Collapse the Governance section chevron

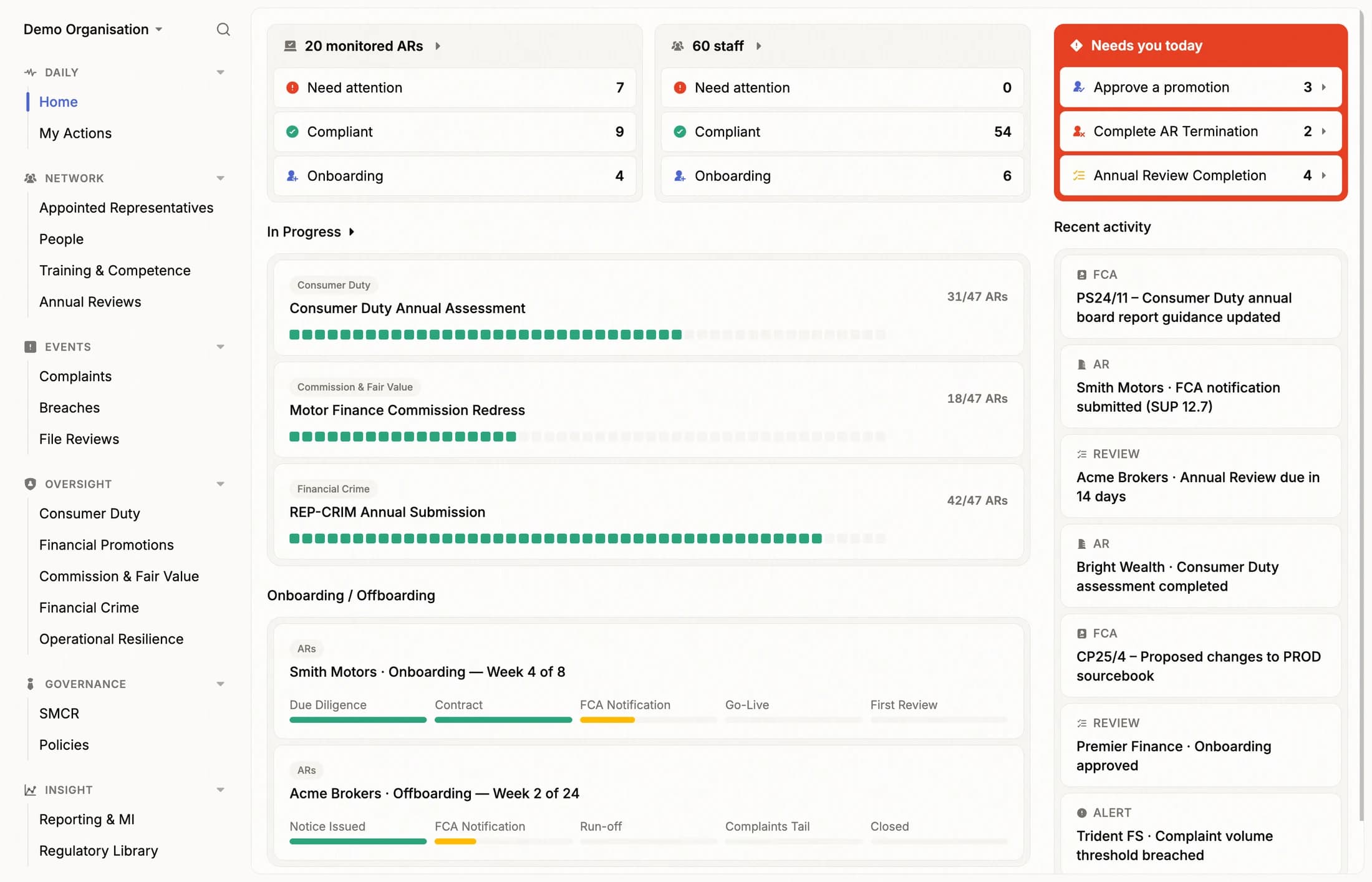(x=220, y=684)
